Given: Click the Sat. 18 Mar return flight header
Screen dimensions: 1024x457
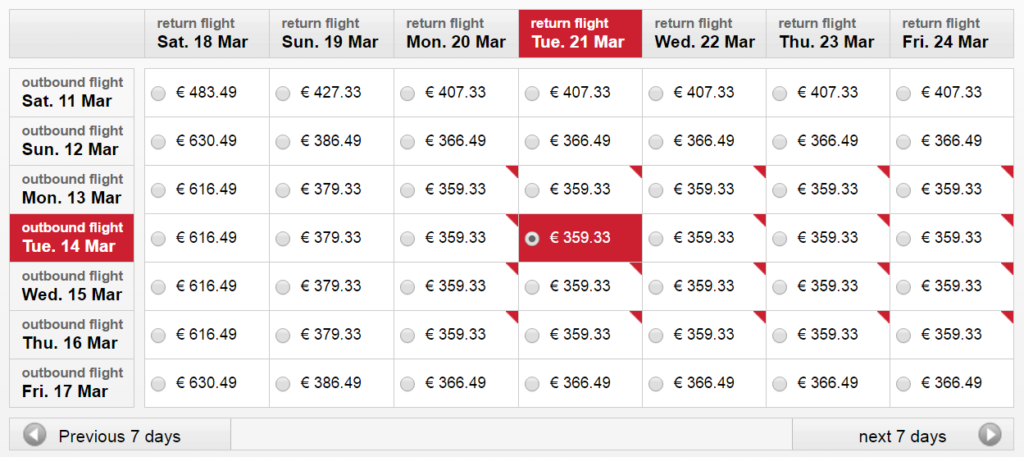Looking at the screenshot, I should click(x=206, y=33).
